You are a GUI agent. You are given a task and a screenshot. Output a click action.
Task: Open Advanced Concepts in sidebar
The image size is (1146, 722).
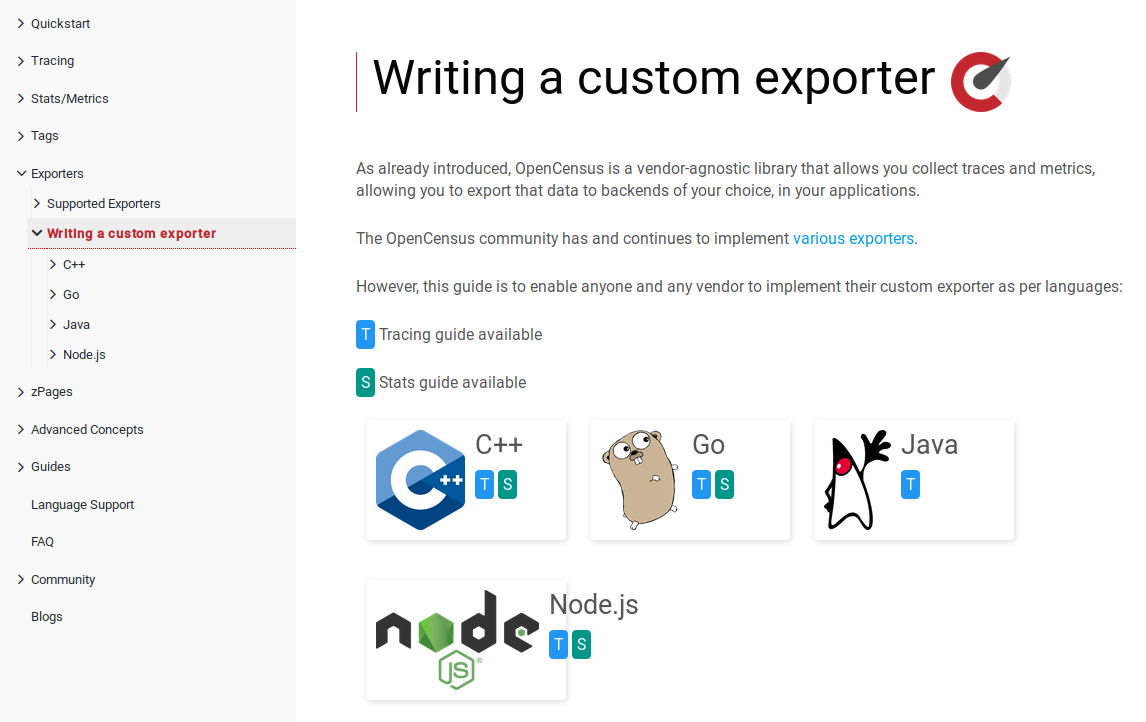tap(87, 430)
